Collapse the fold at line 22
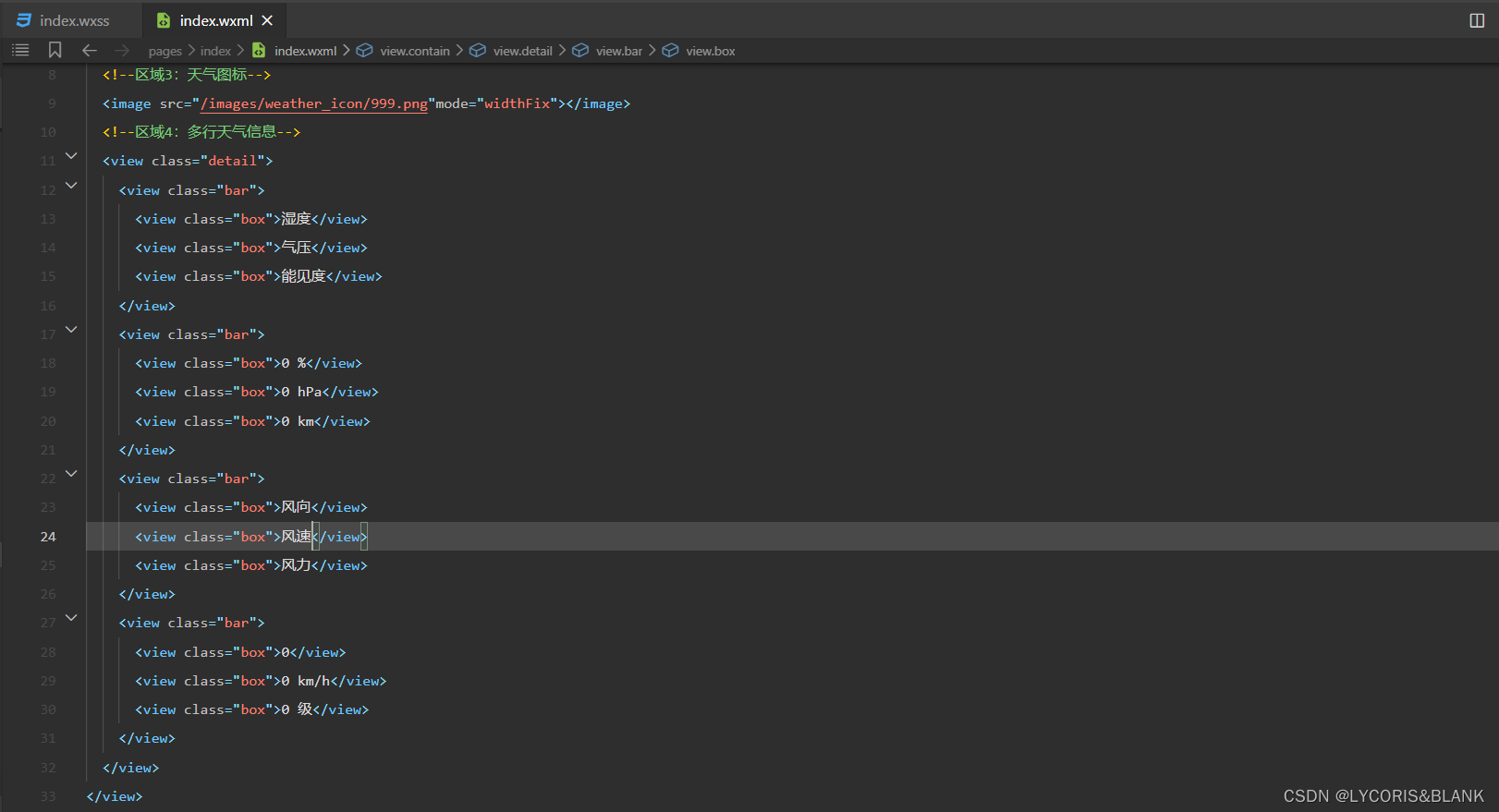 (x=71, y=474)
